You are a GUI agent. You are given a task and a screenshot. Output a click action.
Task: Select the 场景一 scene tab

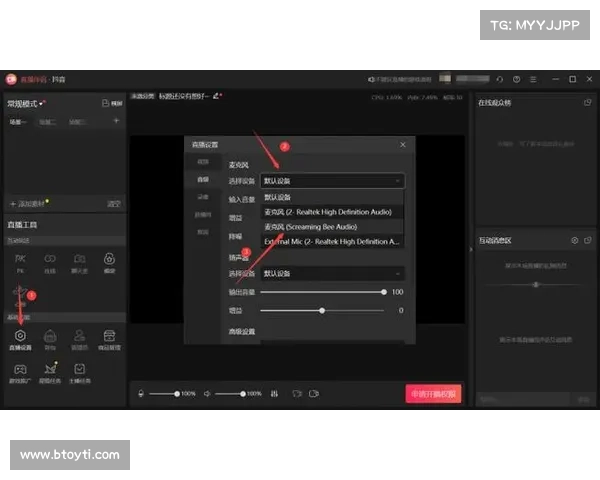18,122
